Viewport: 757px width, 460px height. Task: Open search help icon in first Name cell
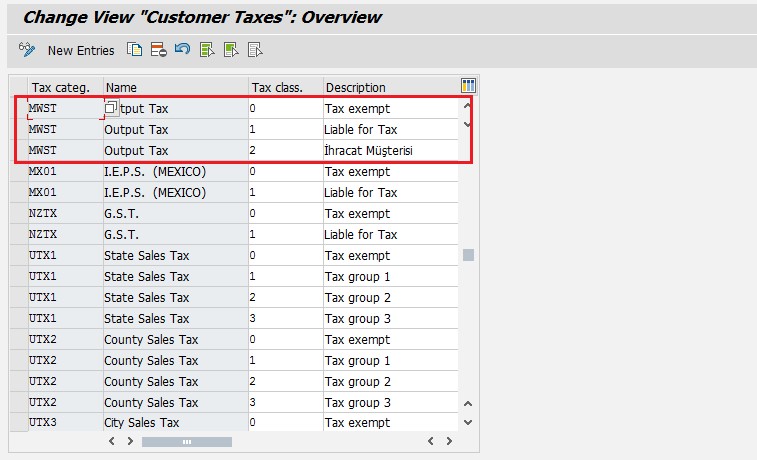click(x=112, y=108)
